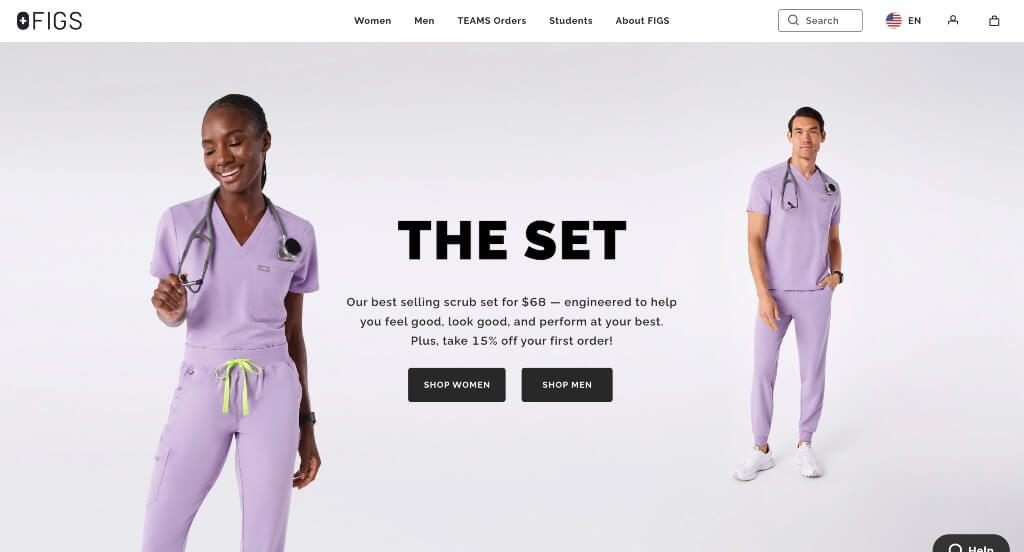Screen dimensions: 1024x552
Task: Click the scrub set description text
Action: 511,321
